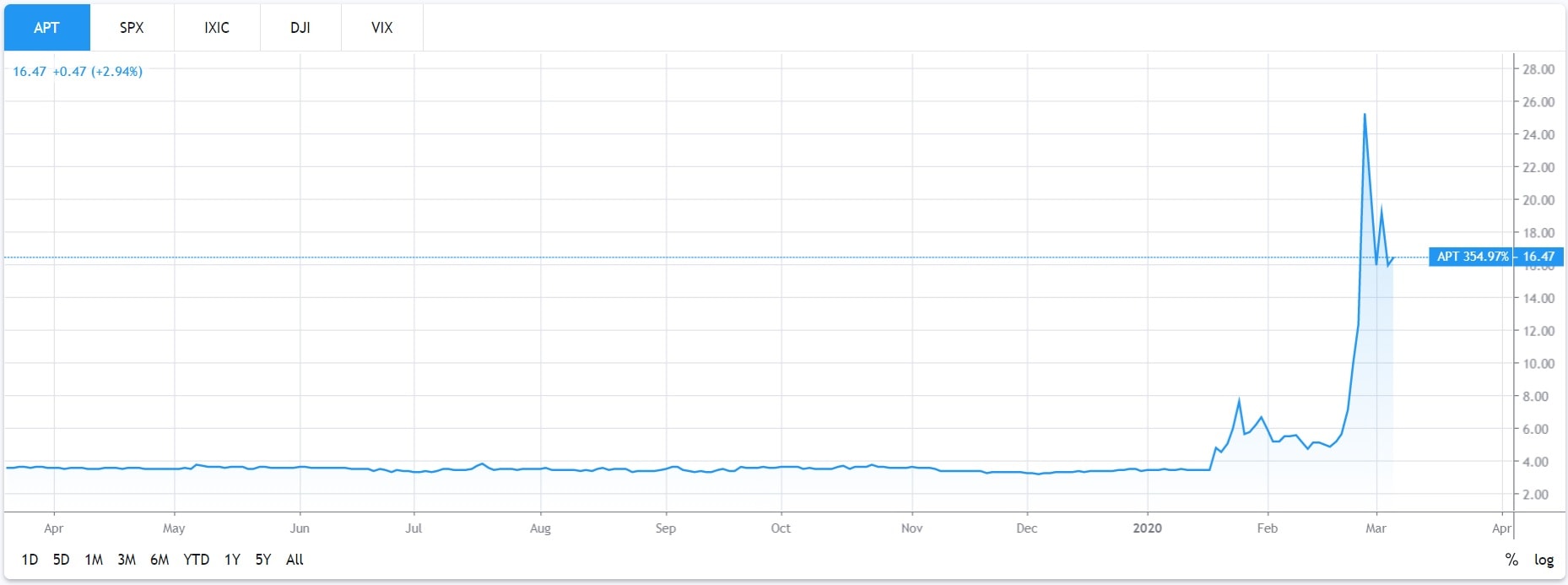
Task: Click the APT 354.97% price label
Action: (x=1472, y=257)
